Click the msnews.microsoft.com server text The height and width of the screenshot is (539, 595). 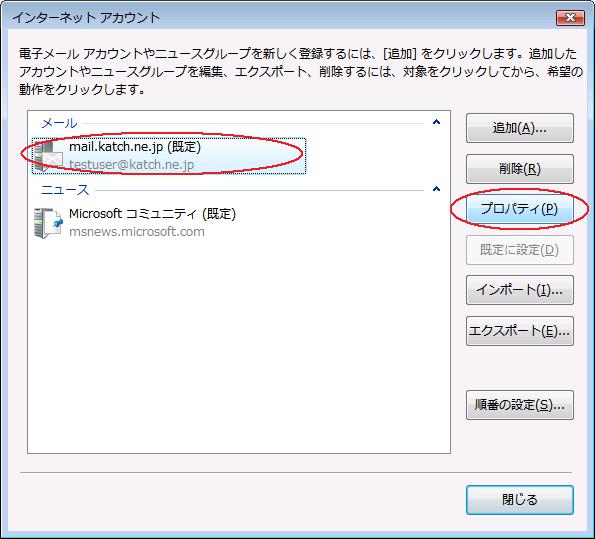coord(137,232)
